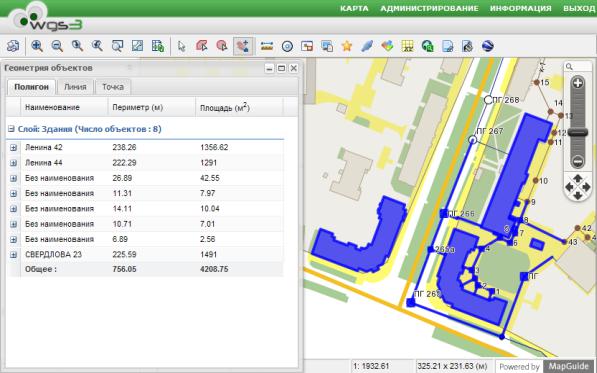Pan the map down with arrow
Screen dimensions: 597x373
click(x=578, y=195)
